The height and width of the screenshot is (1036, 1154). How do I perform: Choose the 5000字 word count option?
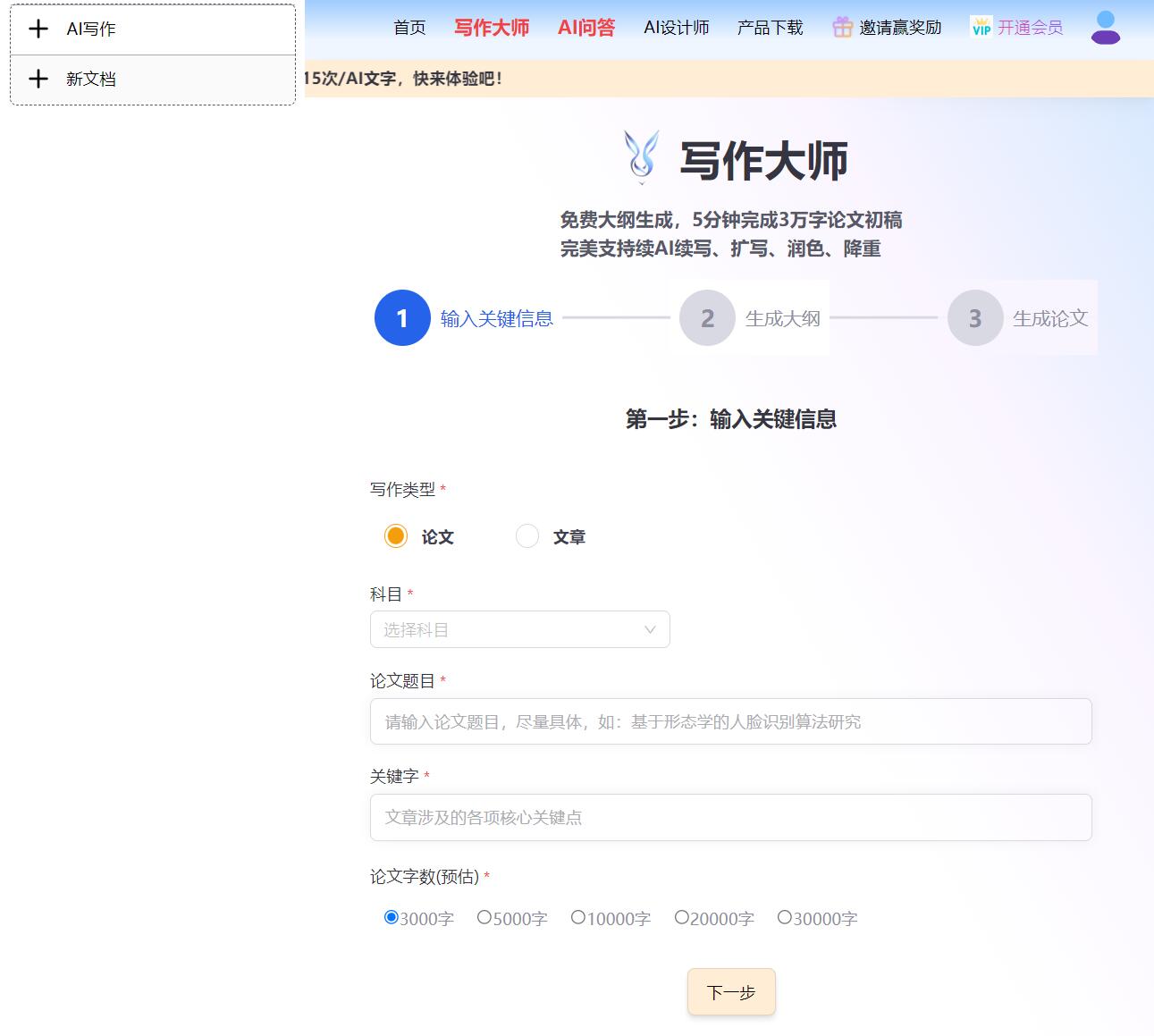[484, 917]
